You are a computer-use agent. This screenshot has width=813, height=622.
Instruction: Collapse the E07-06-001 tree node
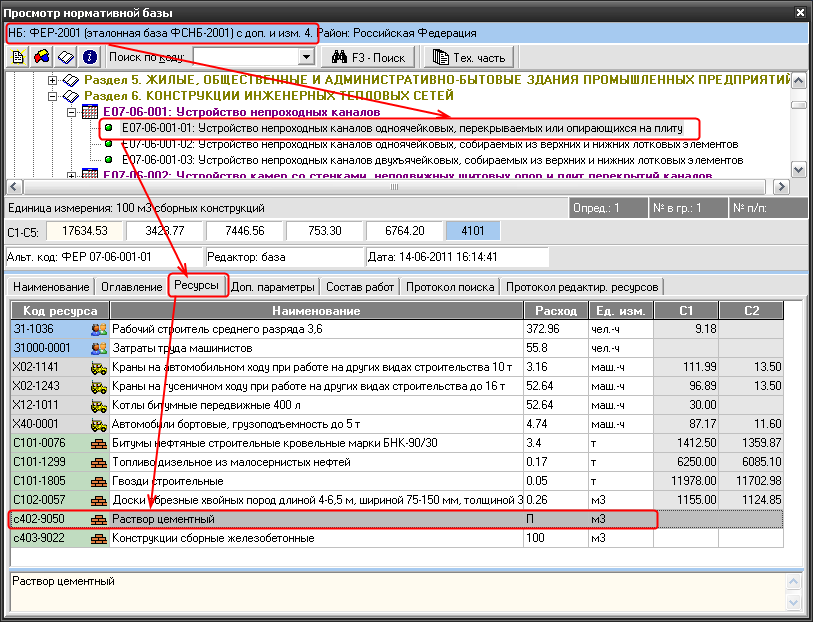71,112
